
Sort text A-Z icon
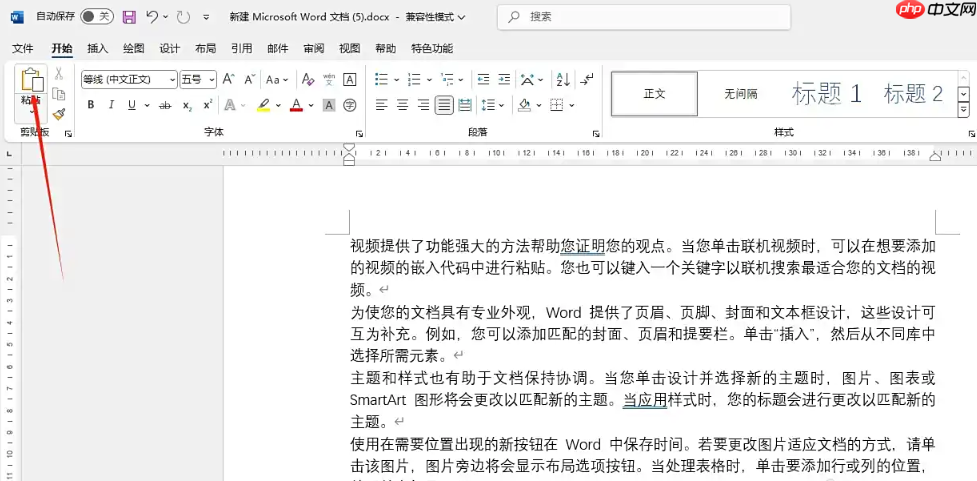[563, 79]
